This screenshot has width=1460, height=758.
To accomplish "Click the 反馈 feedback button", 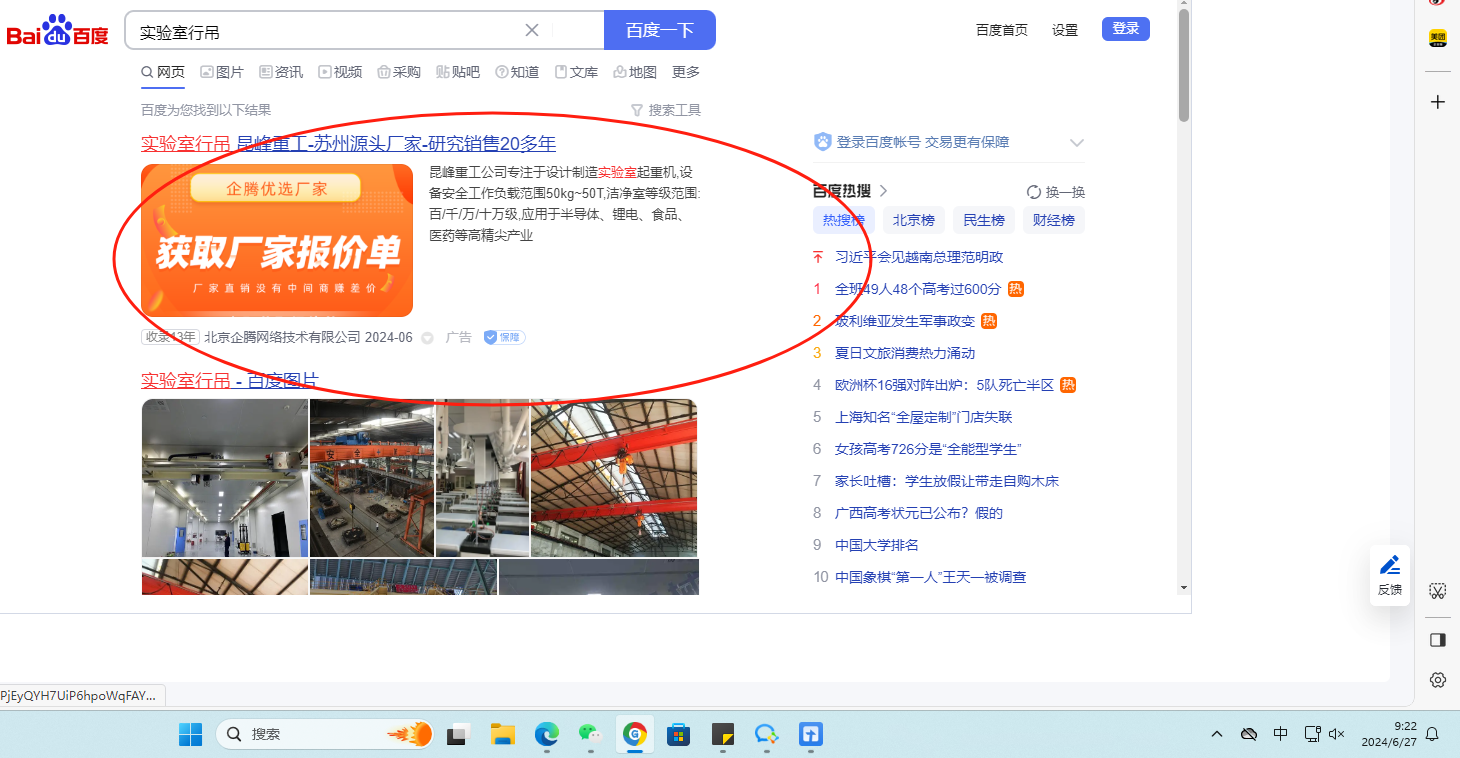I will [1390, 575].
